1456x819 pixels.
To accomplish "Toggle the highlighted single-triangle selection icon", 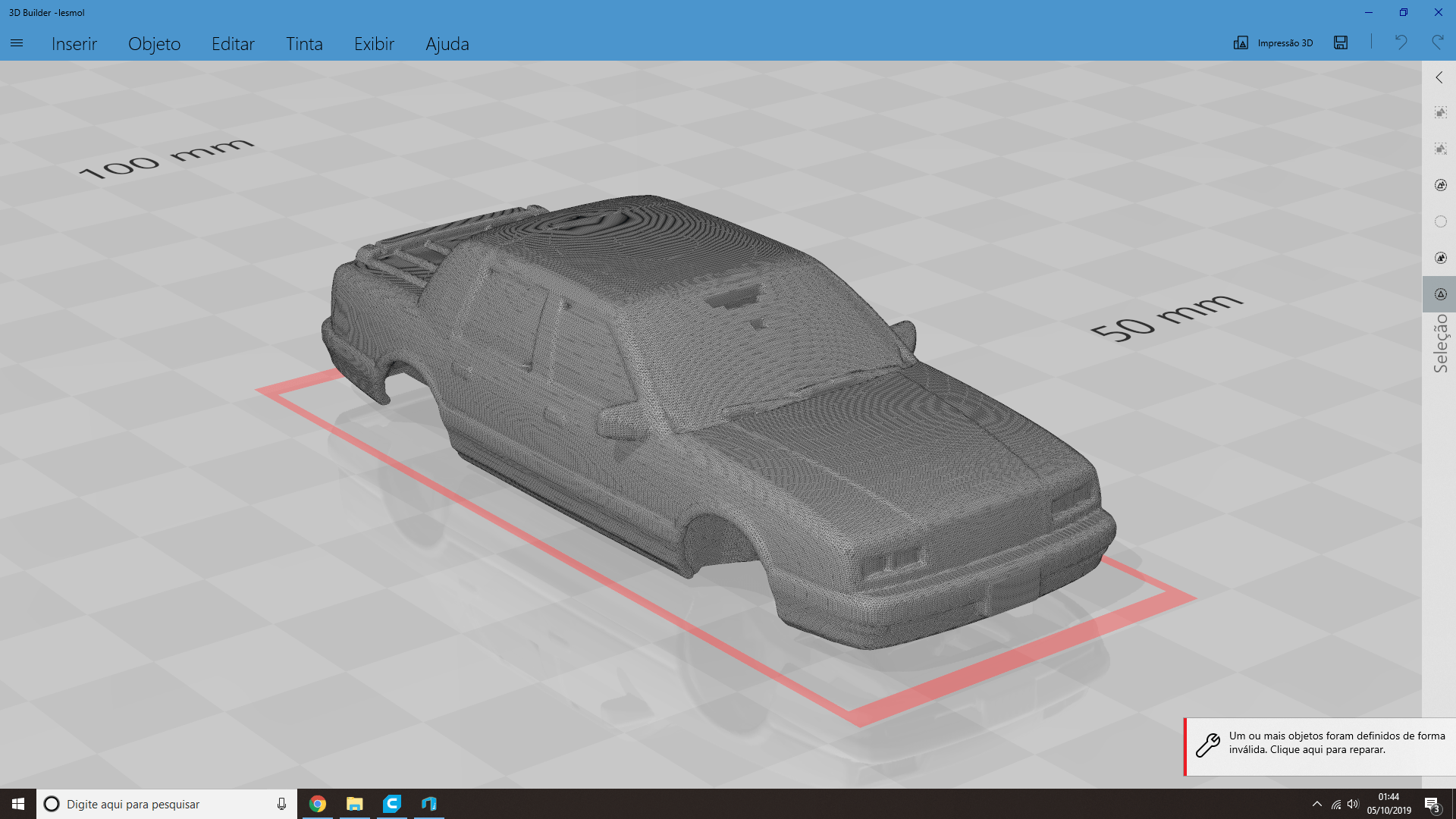I will point(1440,294).
